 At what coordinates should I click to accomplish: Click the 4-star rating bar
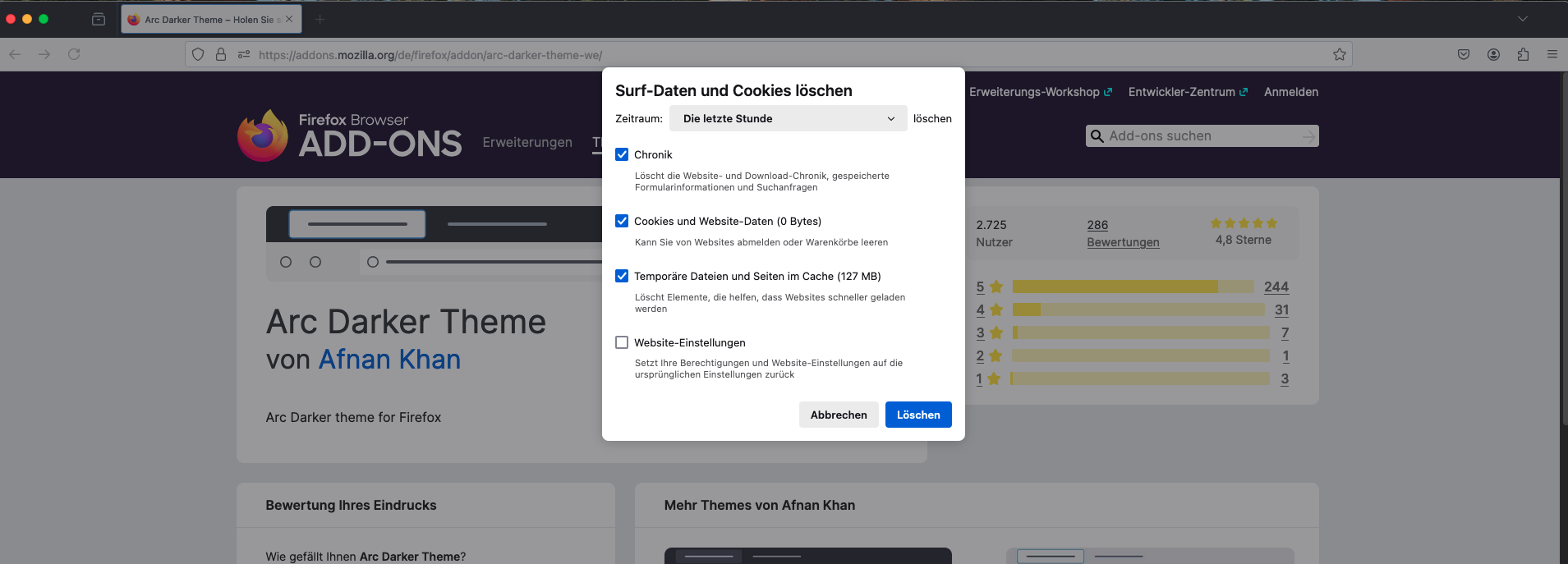(1138, 310)
